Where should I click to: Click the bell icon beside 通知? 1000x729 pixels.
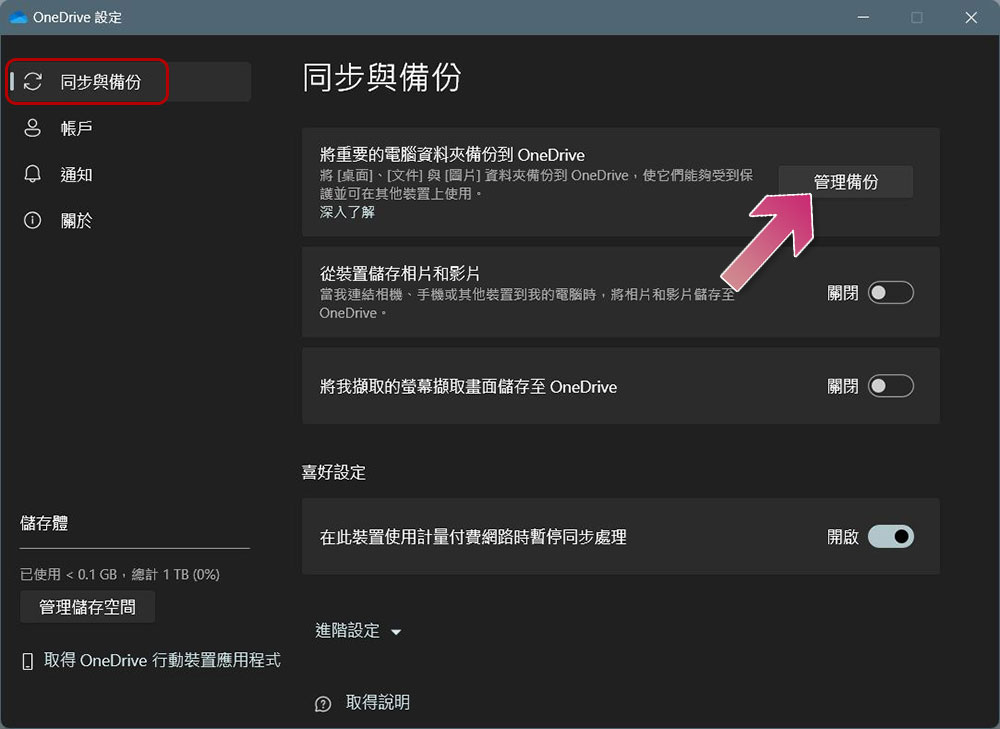(x=33, y=174)
